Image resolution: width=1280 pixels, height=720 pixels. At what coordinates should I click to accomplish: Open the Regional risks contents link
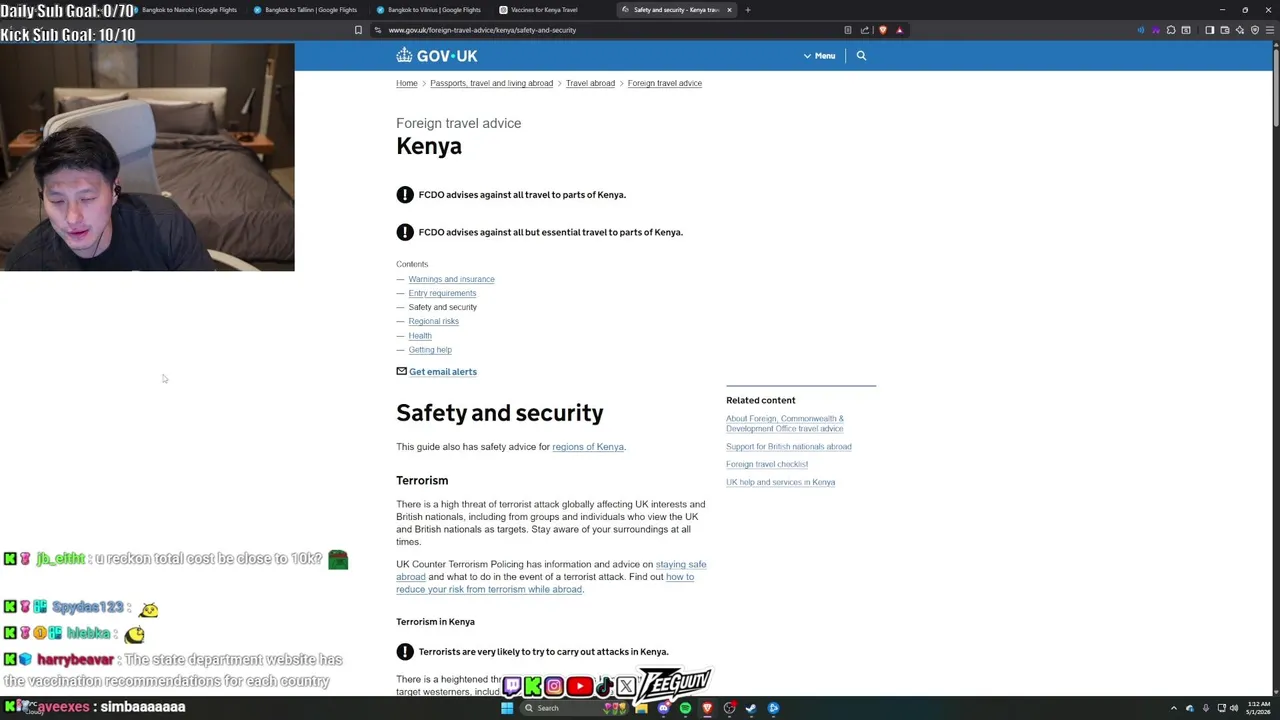433,321
